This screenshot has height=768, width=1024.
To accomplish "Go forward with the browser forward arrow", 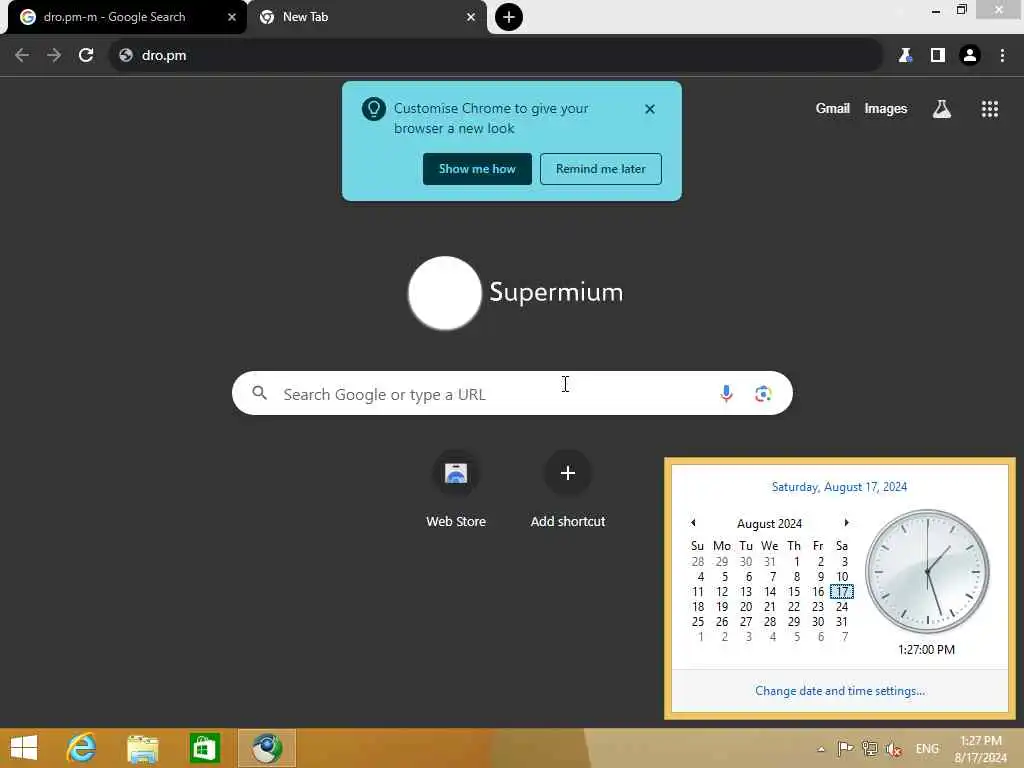I will tap(54, 56).
